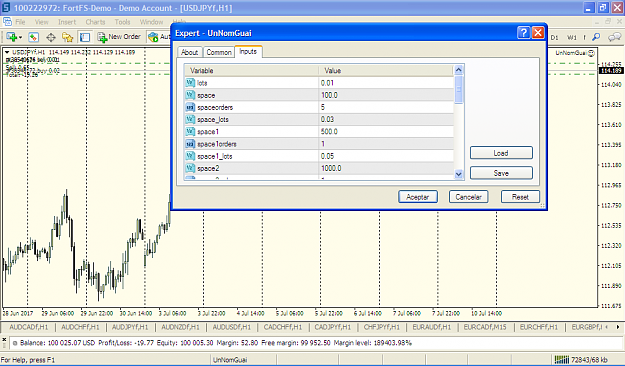Open the Tools menu
The height and width of the screenshot is (366, 625).
point(122,22)
